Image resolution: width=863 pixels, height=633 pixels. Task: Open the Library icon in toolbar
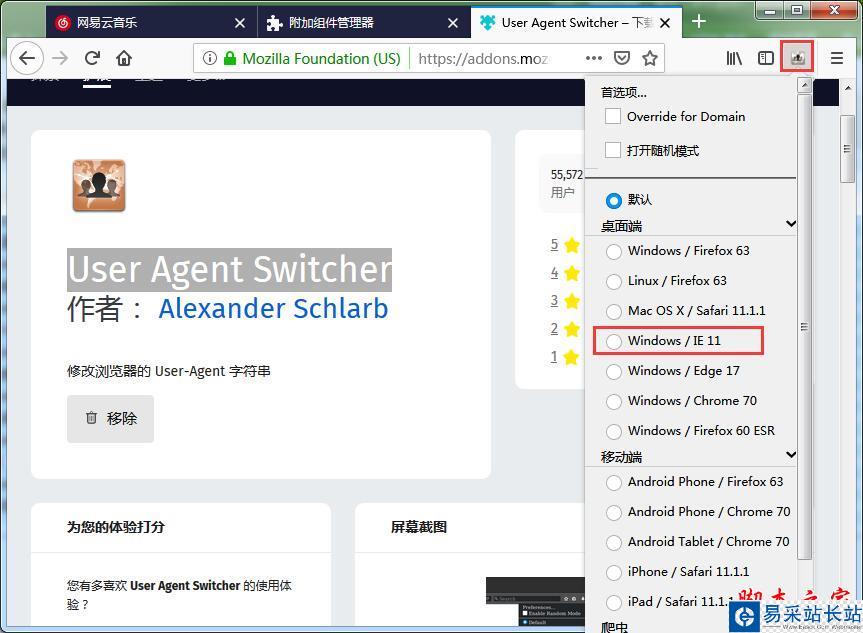(x=734, y=58)
